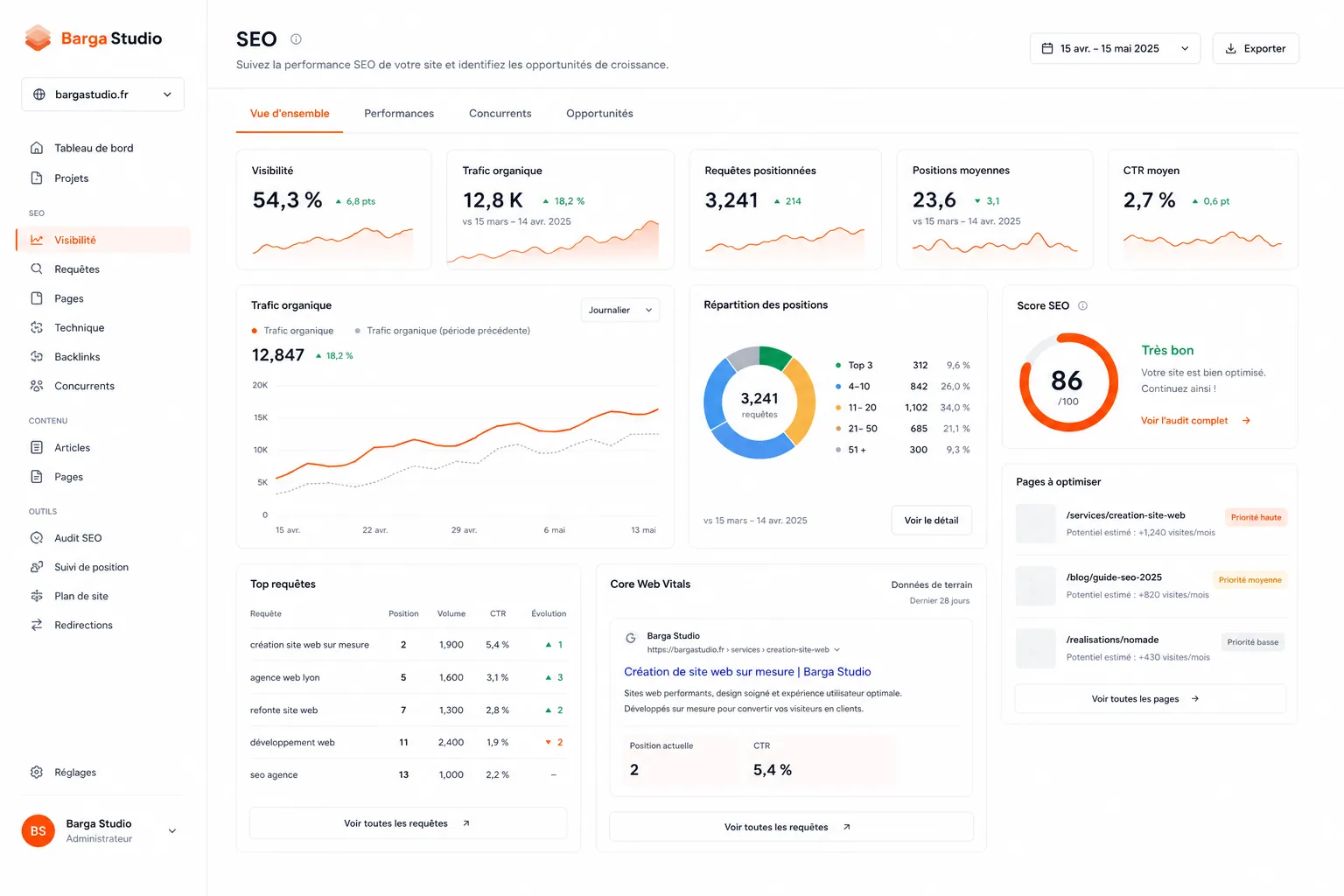This screenshot has height=896, width=1344.
Task: Select the 'agence web lyon' query row
Action: tap(408, 677)
